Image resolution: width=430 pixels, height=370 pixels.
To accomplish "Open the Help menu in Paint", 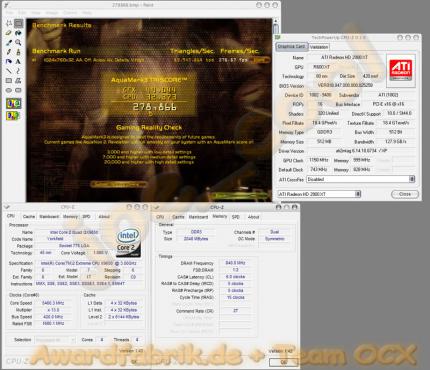I will (x=87, y=13).
